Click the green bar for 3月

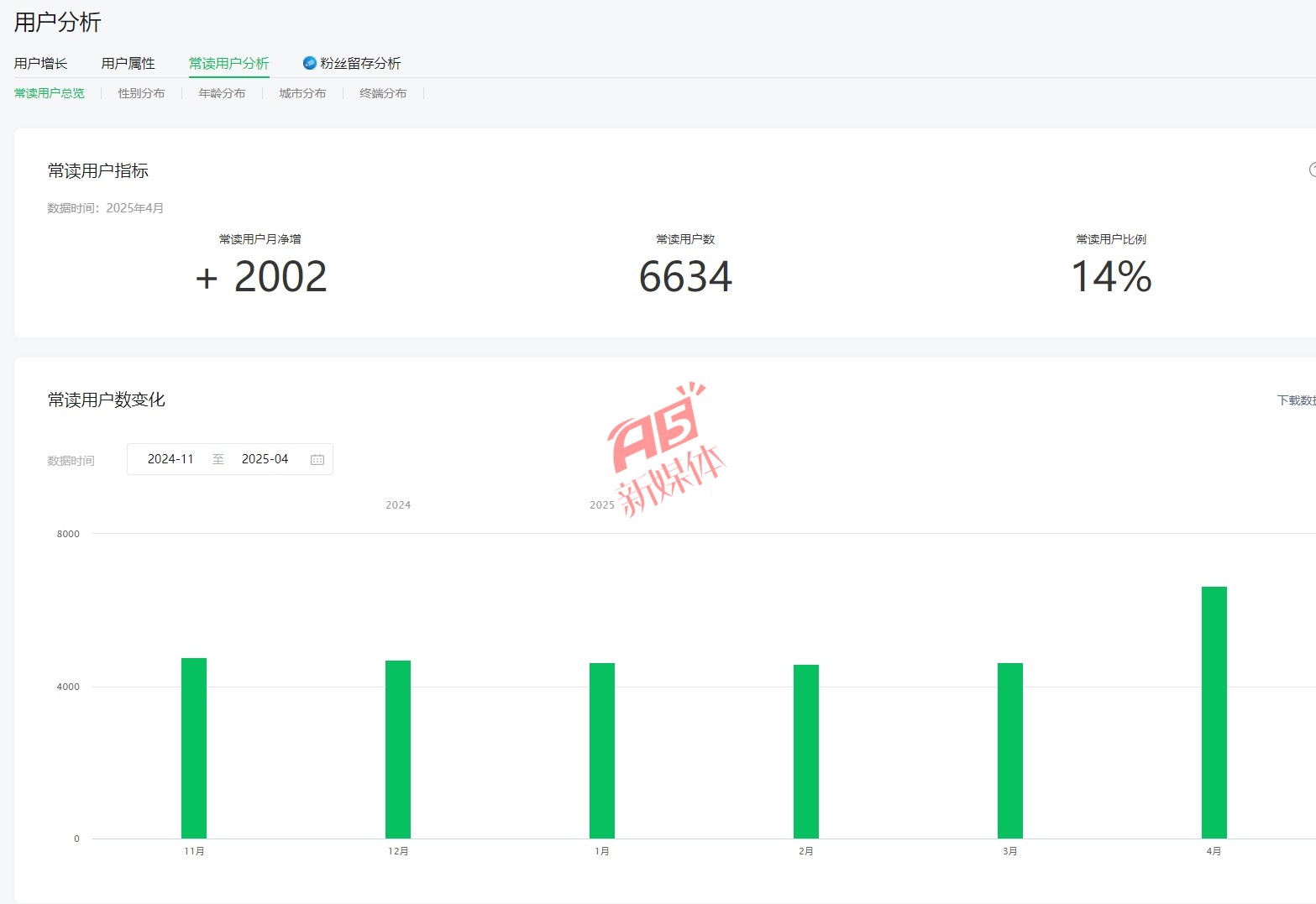(1010, 750)
